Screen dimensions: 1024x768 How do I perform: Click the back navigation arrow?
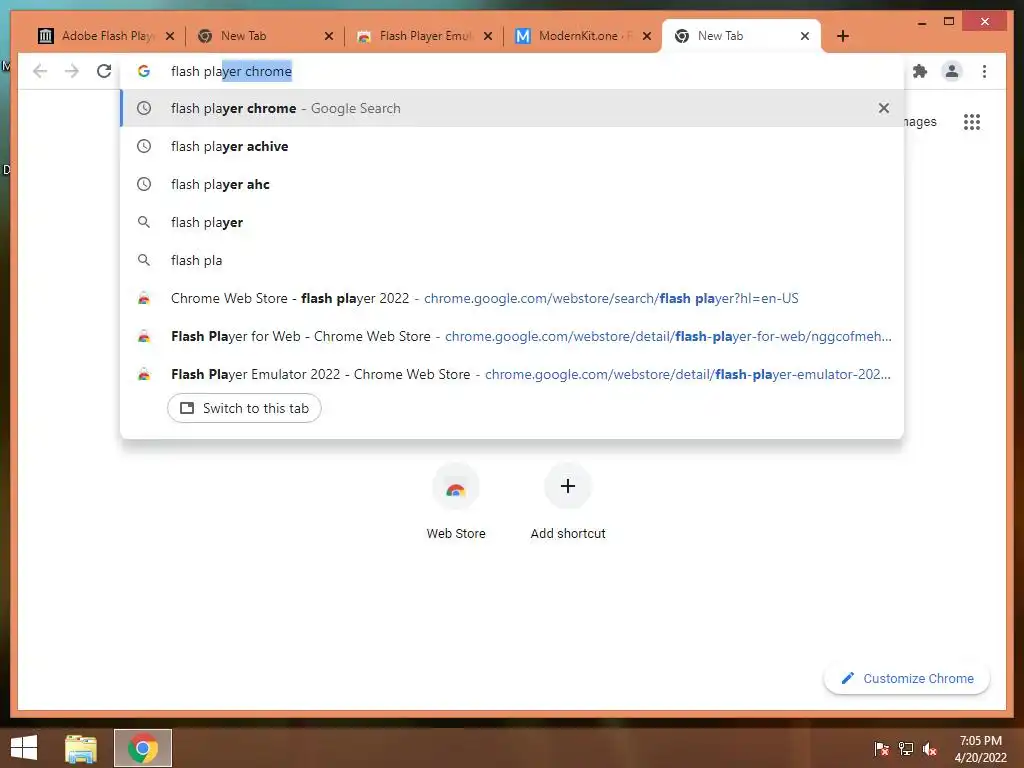(x=40, y=71)
